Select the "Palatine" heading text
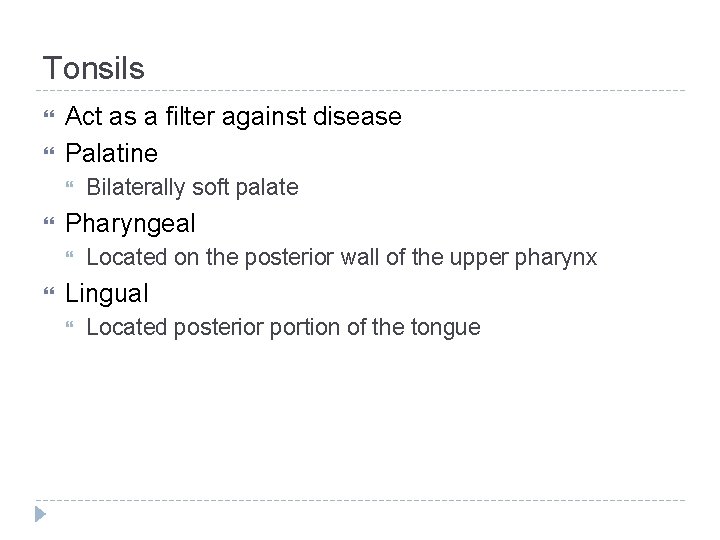720x540 pixels. point(111,153)
